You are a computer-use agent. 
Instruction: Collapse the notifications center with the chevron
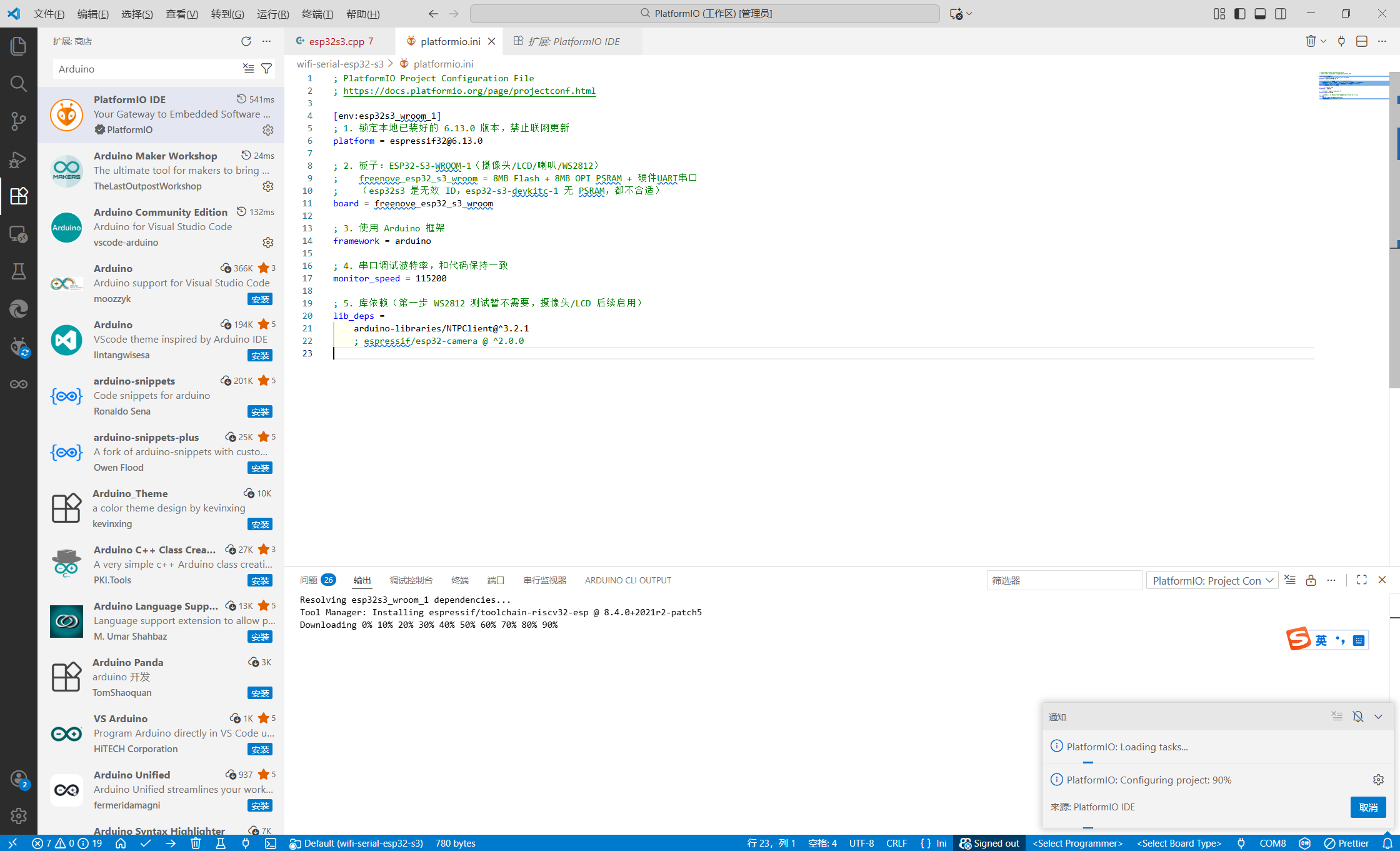[1378, 717]
